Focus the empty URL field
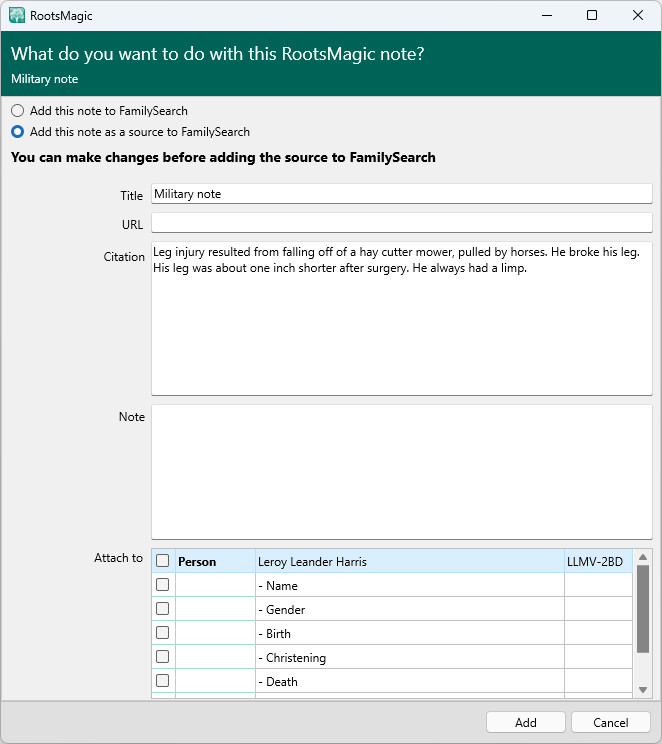 click(x=401, y=223)
